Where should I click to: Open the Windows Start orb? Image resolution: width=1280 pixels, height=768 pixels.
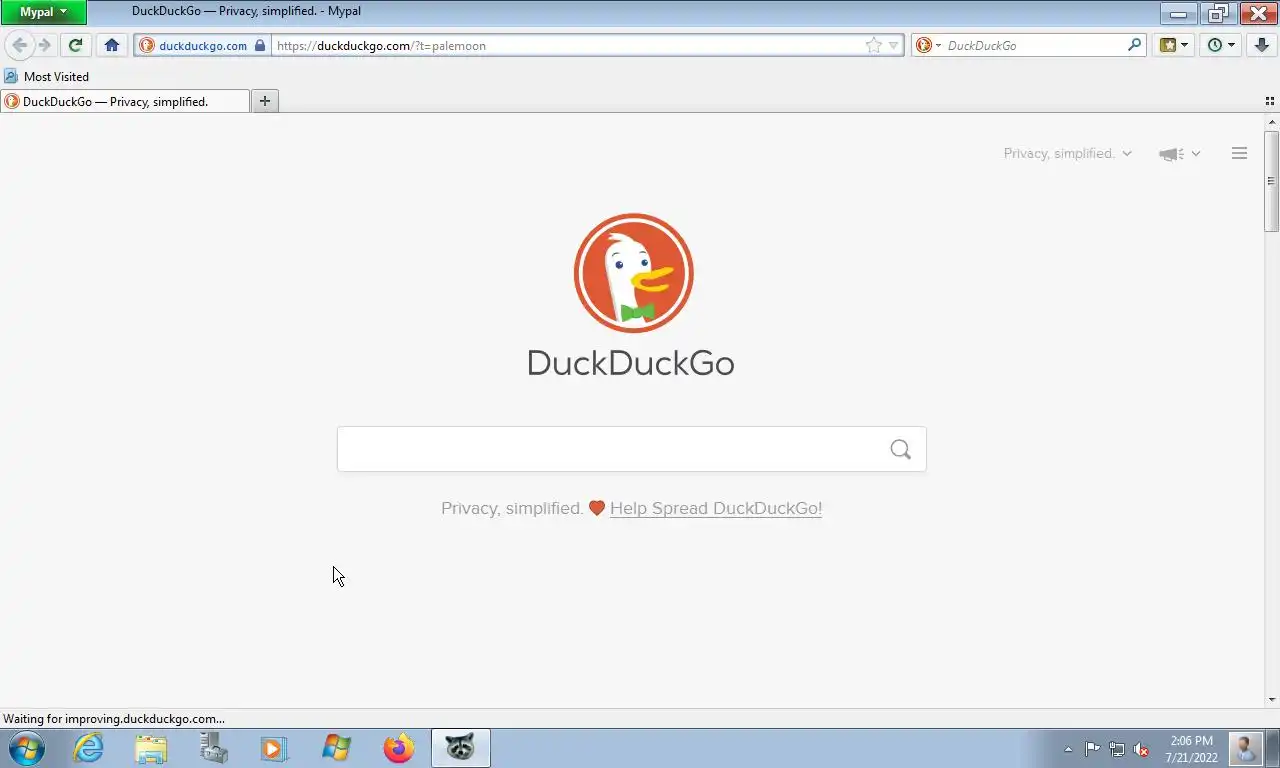pos(27,748)
